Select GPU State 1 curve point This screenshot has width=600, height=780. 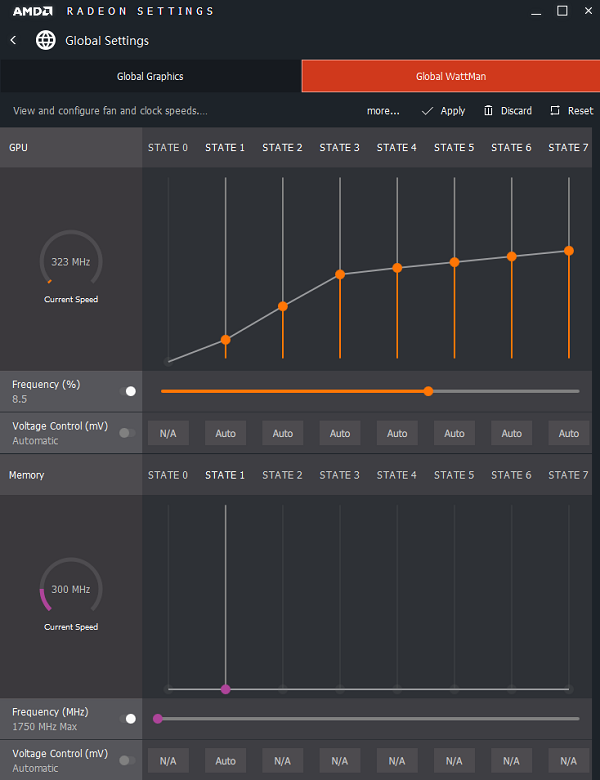(225, 340)
